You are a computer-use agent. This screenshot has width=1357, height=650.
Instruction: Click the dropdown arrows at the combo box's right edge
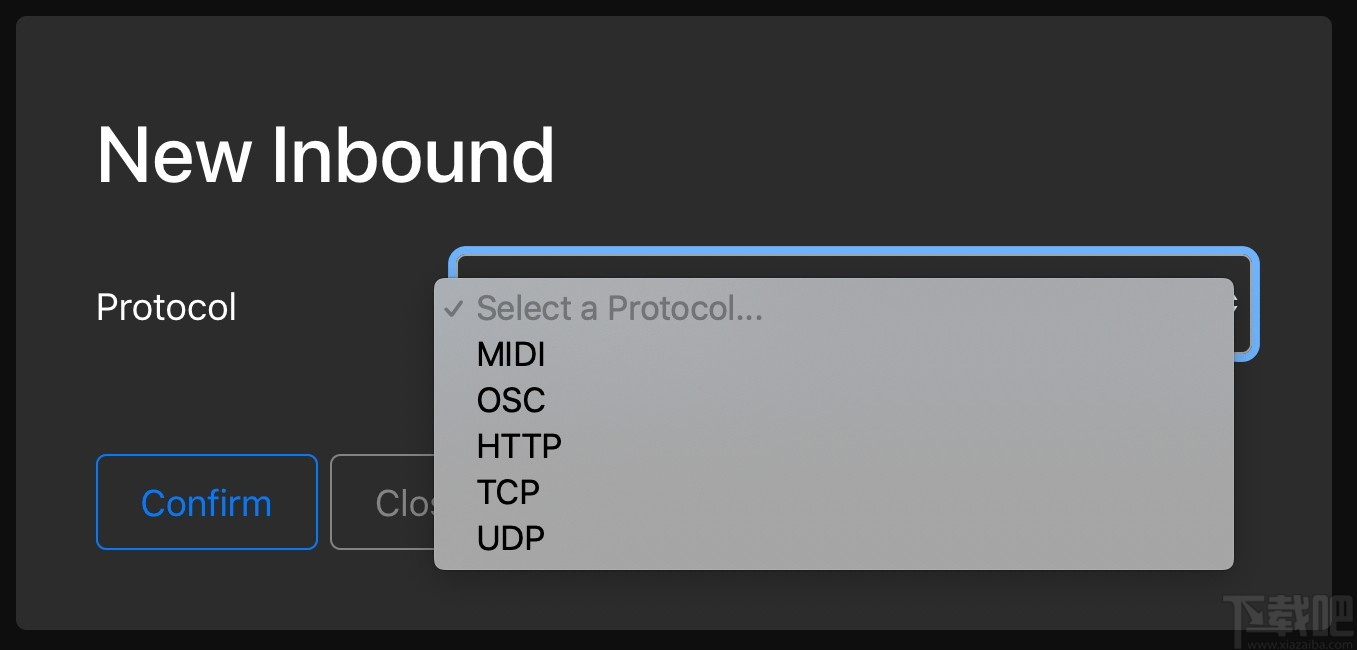[x=1243, y=304]
